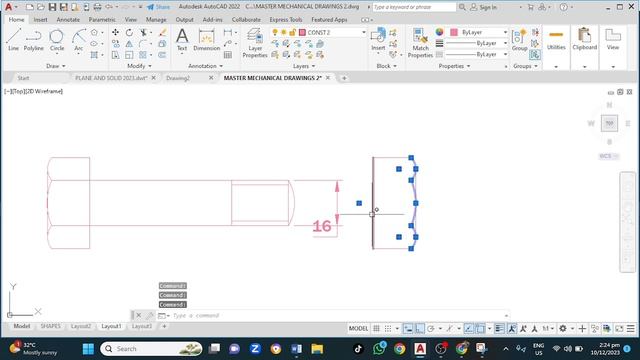Click the Sign In button
Viewport: 640px width, 360px height.
click(x=483, y=7)
